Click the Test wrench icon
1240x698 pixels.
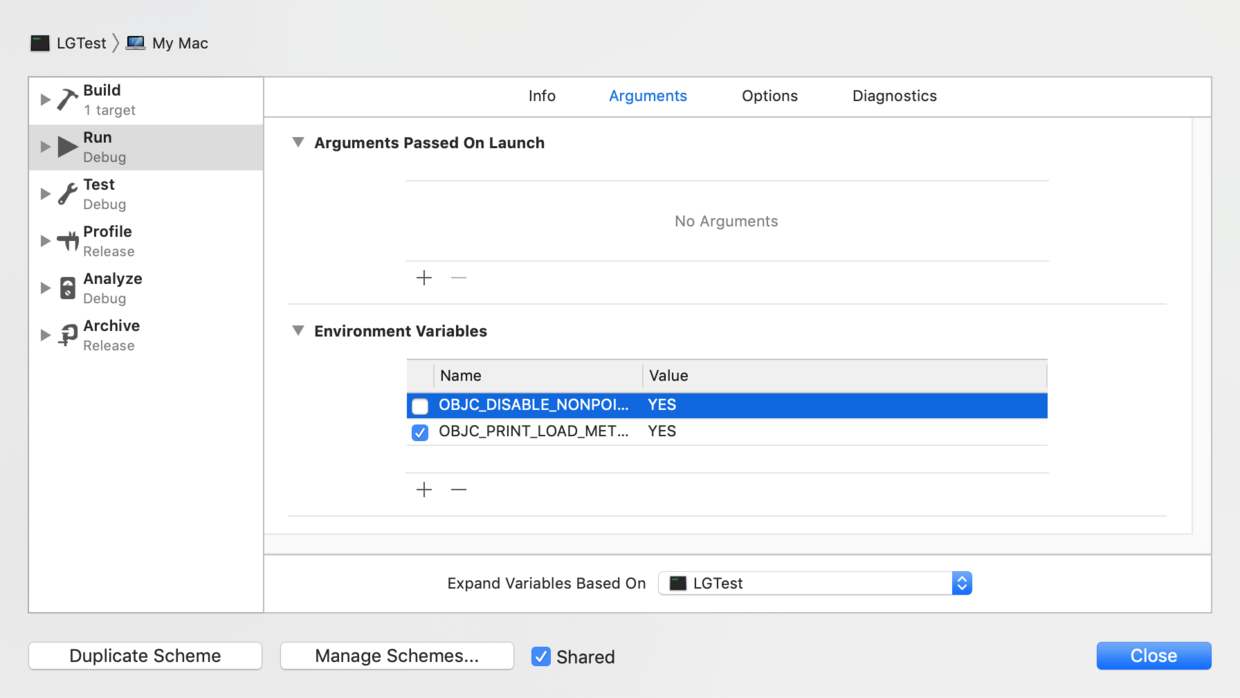(67, 194)
